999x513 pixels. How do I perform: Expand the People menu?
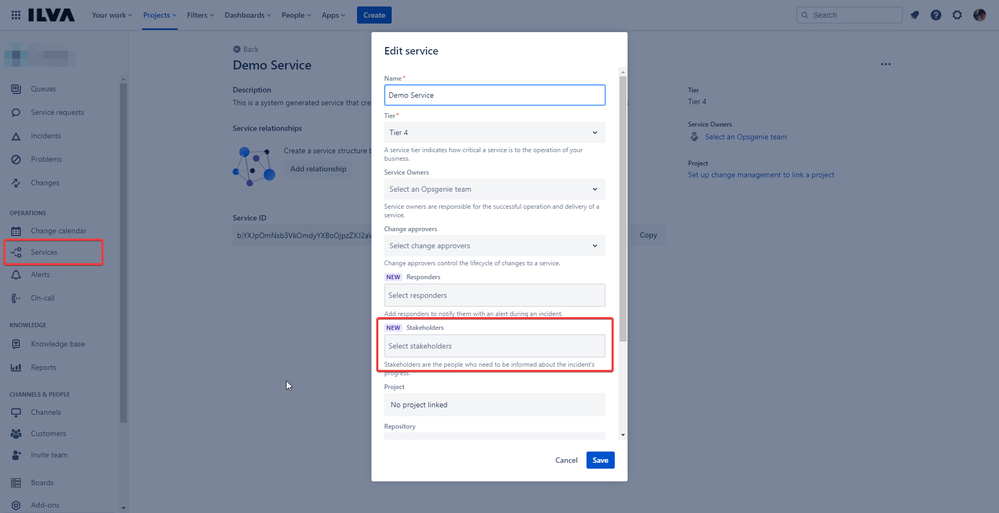[296, 15]
